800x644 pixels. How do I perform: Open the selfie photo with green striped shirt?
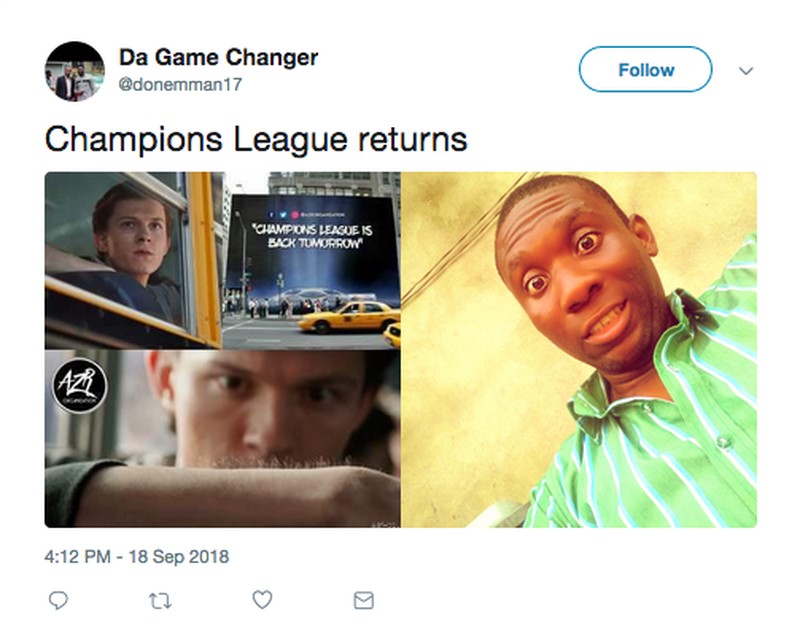579,350
